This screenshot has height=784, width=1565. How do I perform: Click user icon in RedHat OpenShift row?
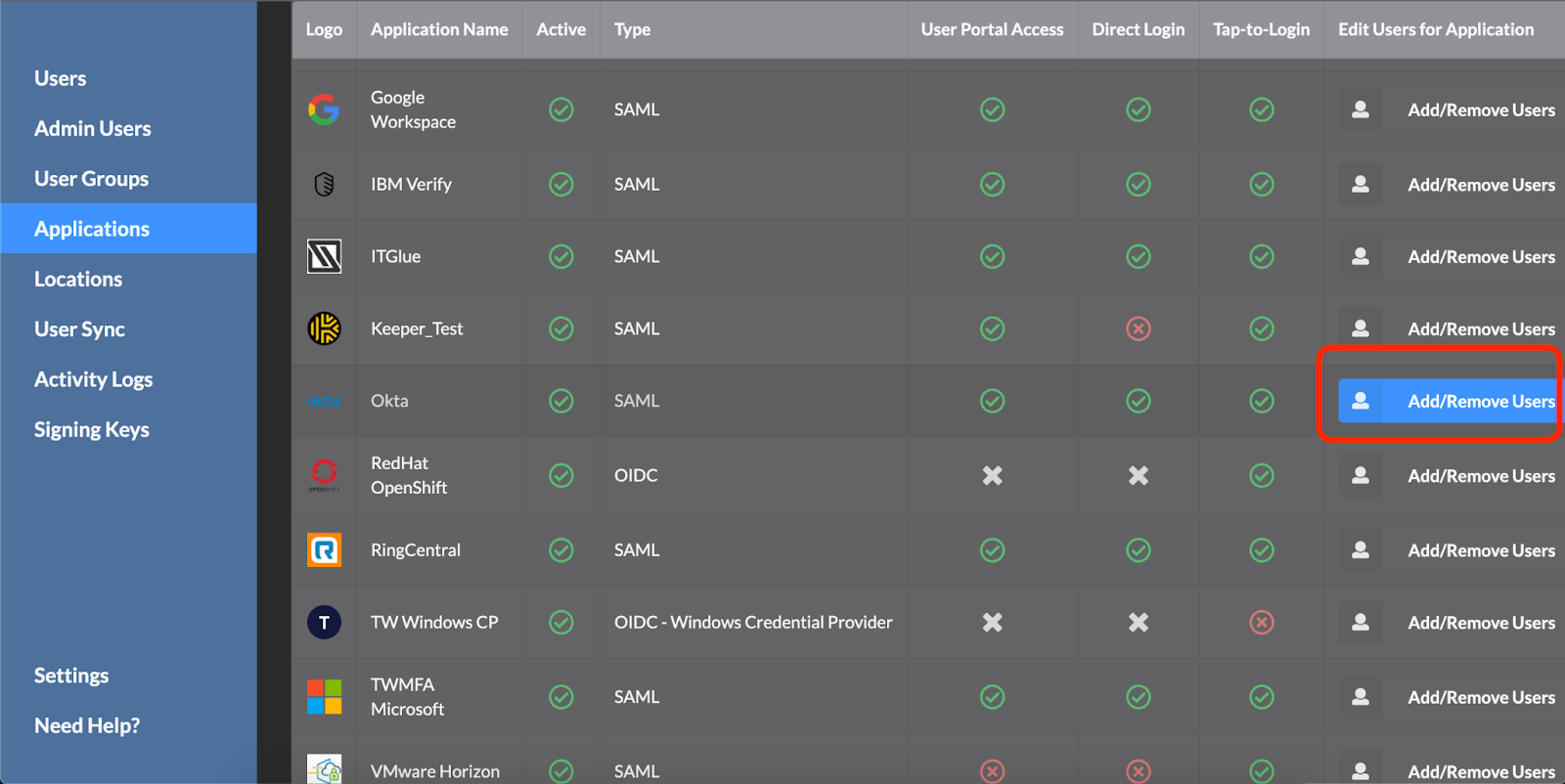tap(1361, 475)
